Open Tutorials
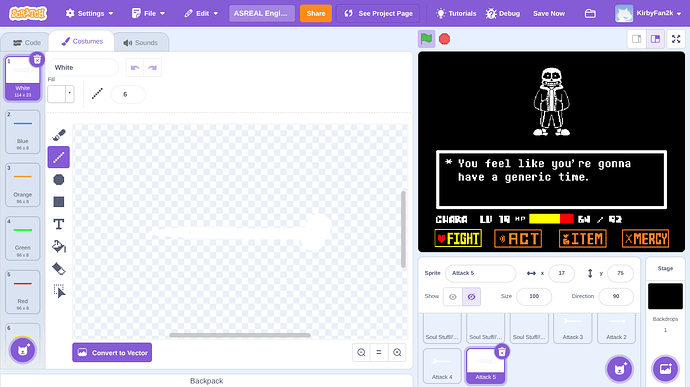 [456, 14]
